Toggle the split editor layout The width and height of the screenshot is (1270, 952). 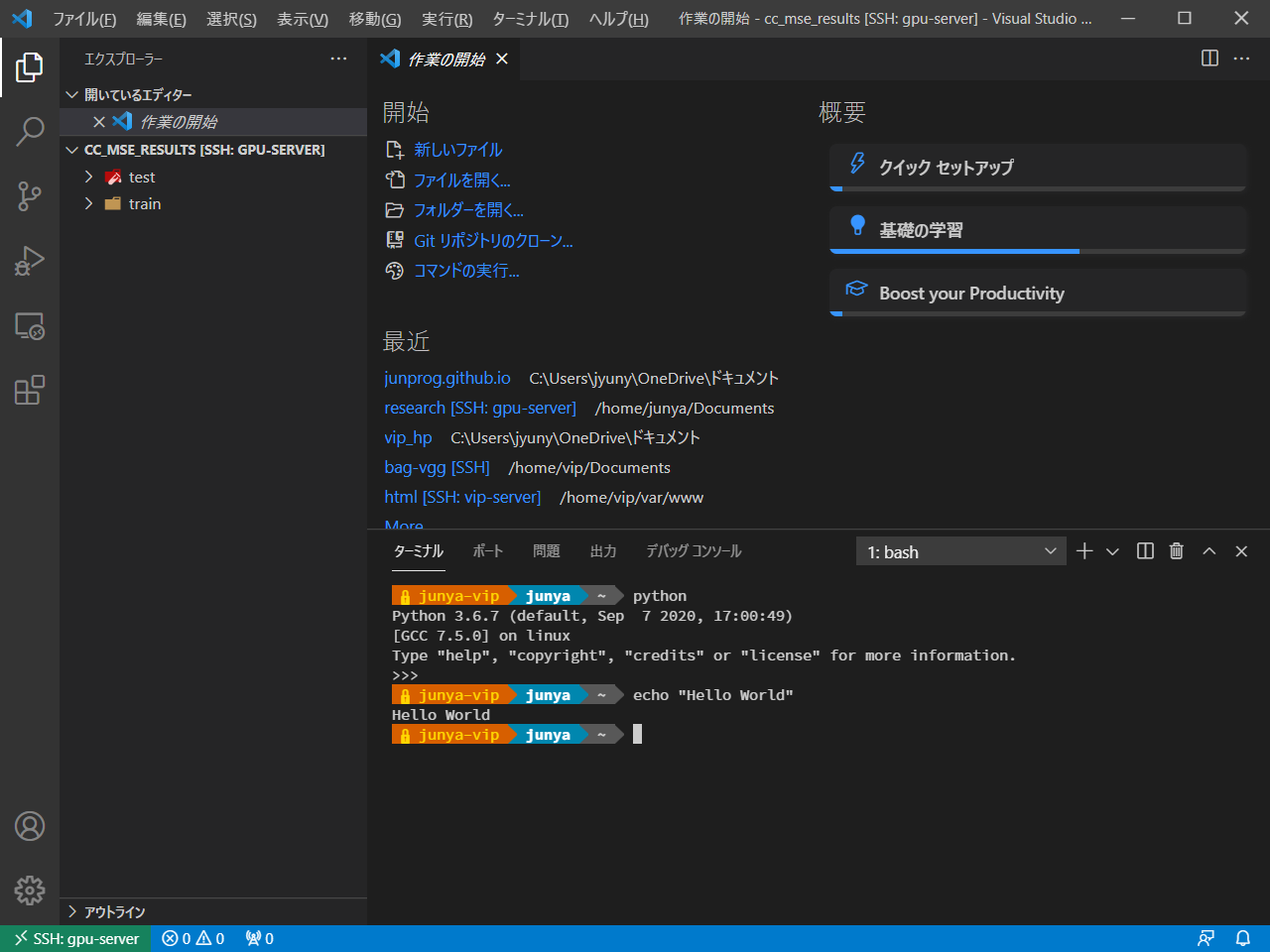pyautogui.click(x=1209, y=59)
